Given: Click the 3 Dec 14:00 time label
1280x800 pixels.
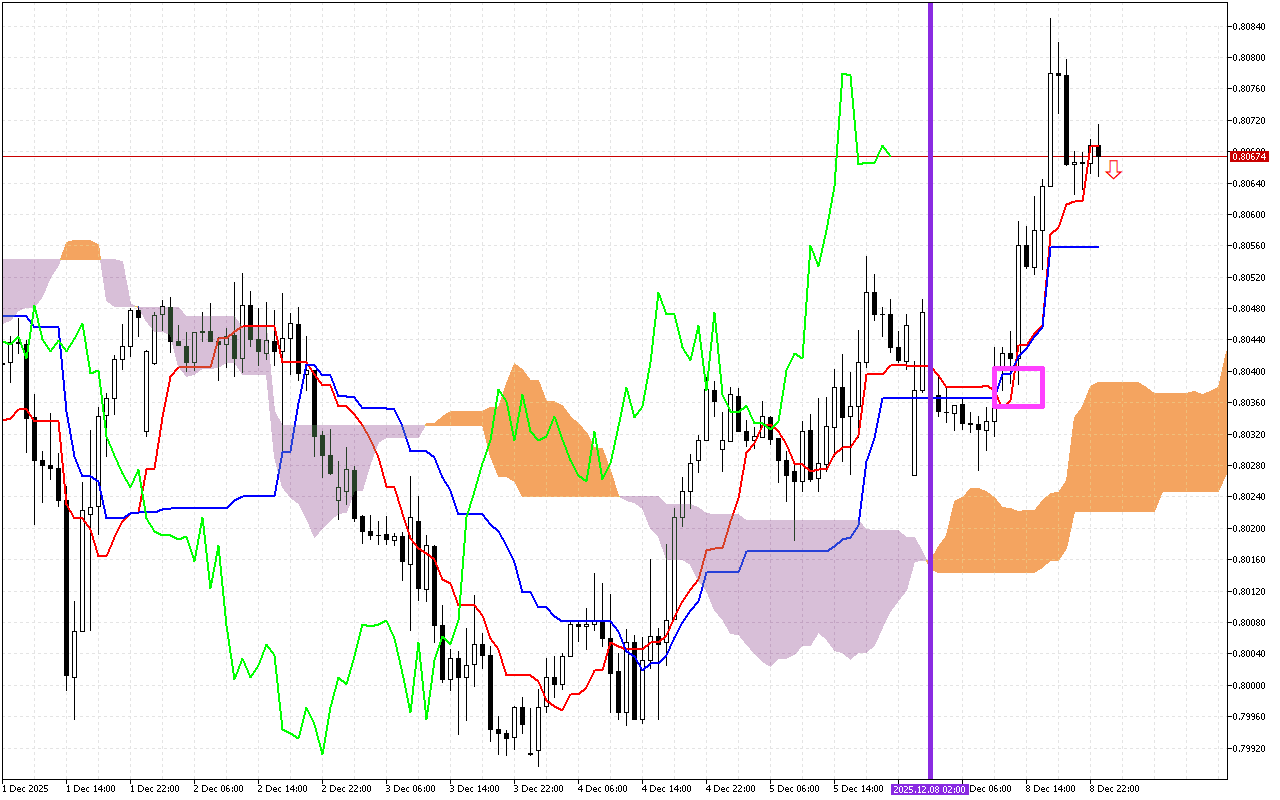Looking at the screenshot, I should point(473,789).
